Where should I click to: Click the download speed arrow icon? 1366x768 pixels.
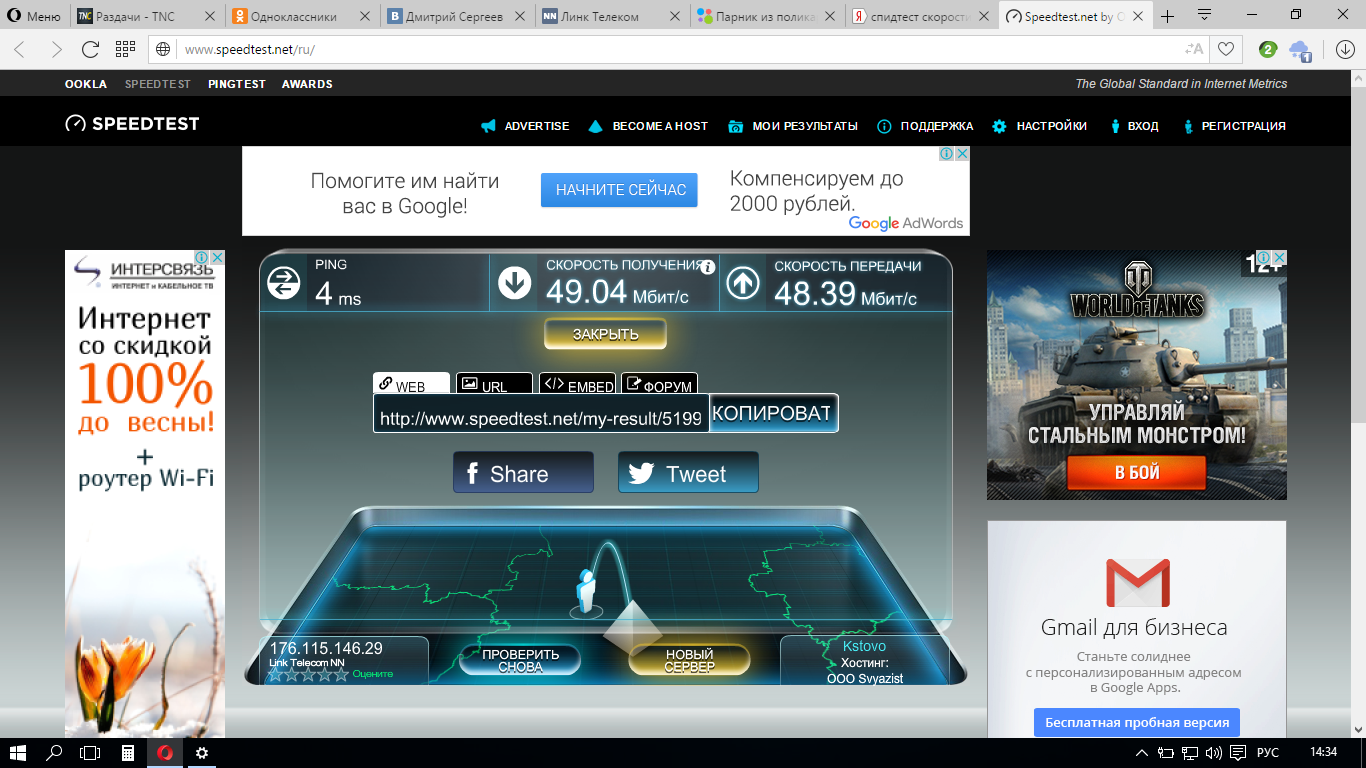coord(515,283)
